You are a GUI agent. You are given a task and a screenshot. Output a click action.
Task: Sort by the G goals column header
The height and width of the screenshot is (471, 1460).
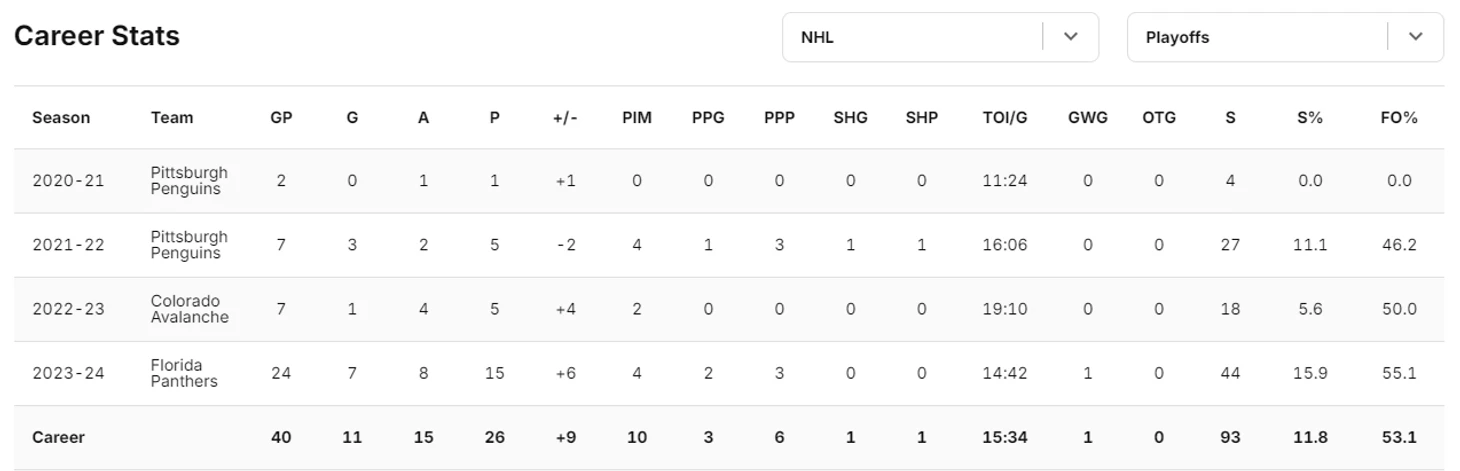[352, 118]
